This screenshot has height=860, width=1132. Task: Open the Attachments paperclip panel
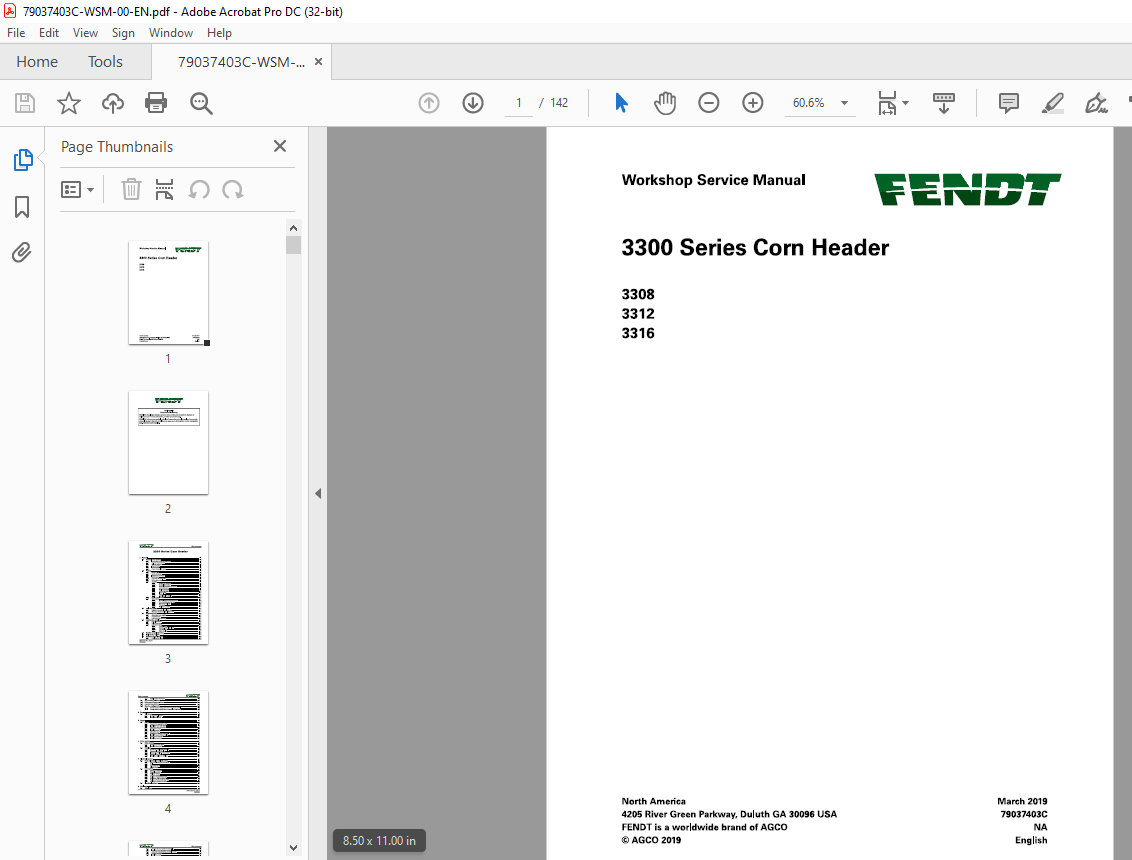(22, 253)
